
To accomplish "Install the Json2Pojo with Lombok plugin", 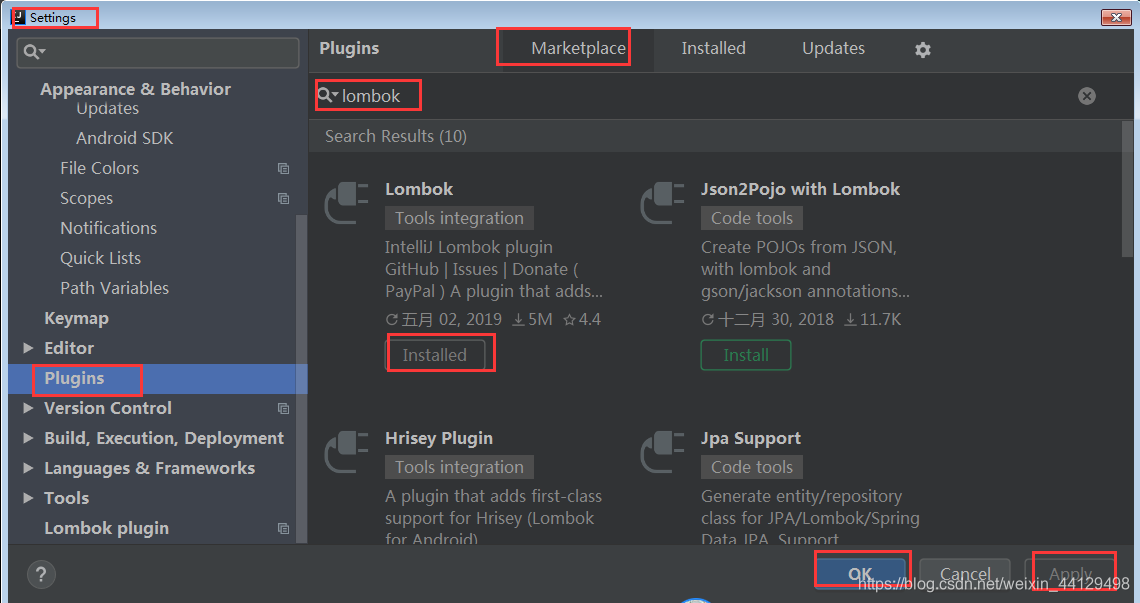I will point(746,355).
